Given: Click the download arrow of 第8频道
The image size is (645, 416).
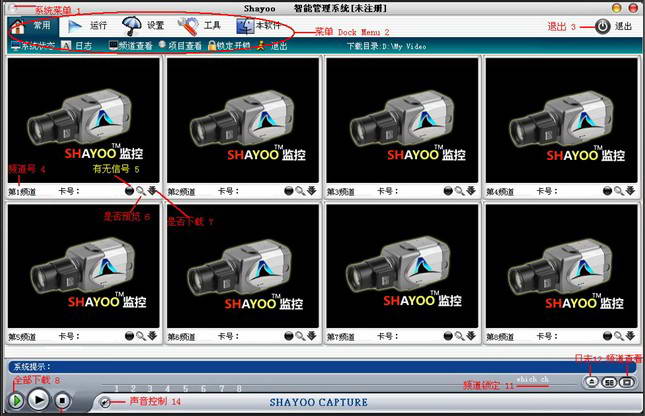Looking at the screenshot, I should 630,336.
